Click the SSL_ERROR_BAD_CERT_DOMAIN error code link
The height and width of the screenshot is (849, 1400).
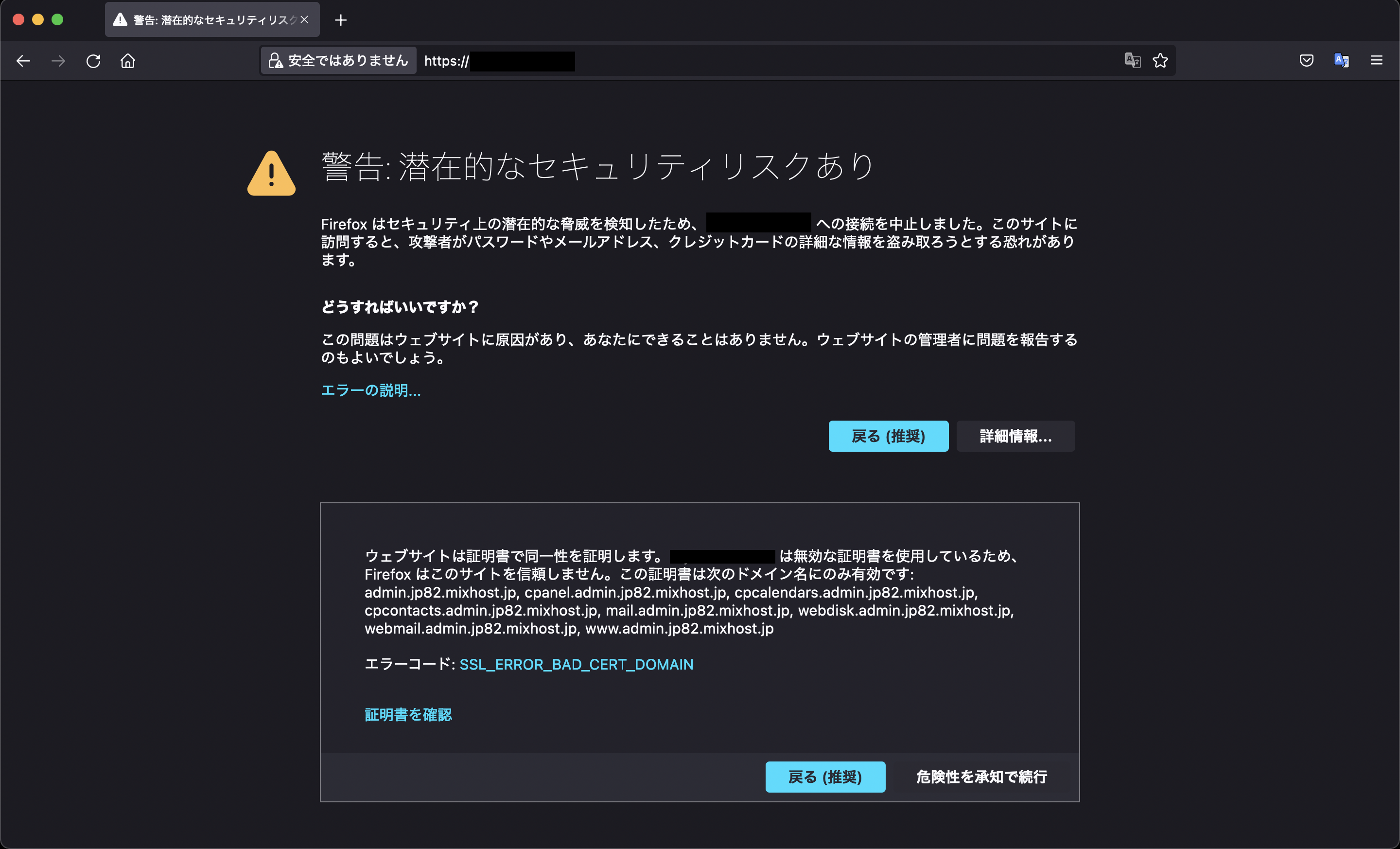point(576,664)
